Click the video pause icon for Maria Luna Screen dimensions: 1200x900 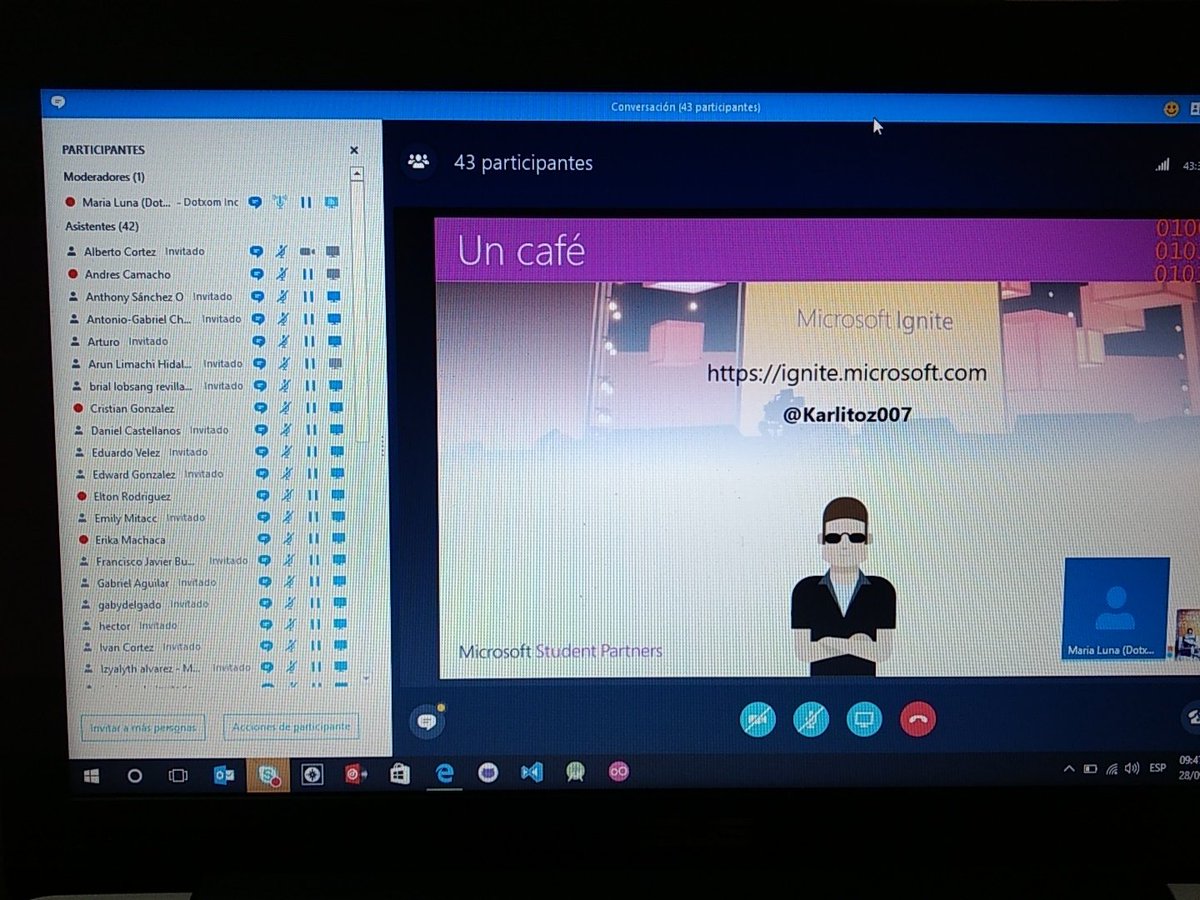coord(306,202)
